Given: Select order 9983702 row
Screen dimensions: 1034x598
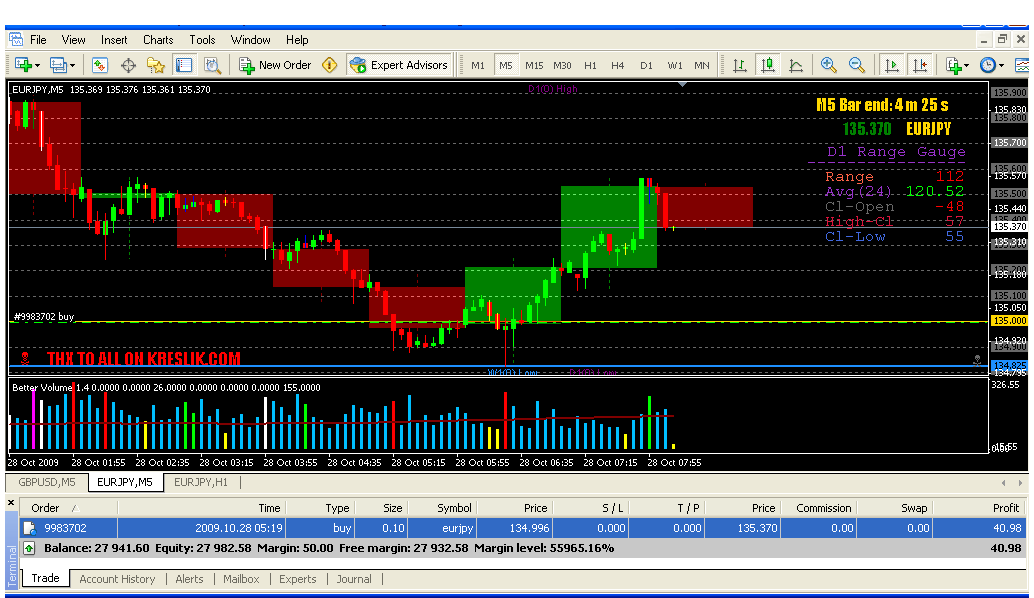Looking at the screenshot, I should pyautogui.click(x=523, y=528).
